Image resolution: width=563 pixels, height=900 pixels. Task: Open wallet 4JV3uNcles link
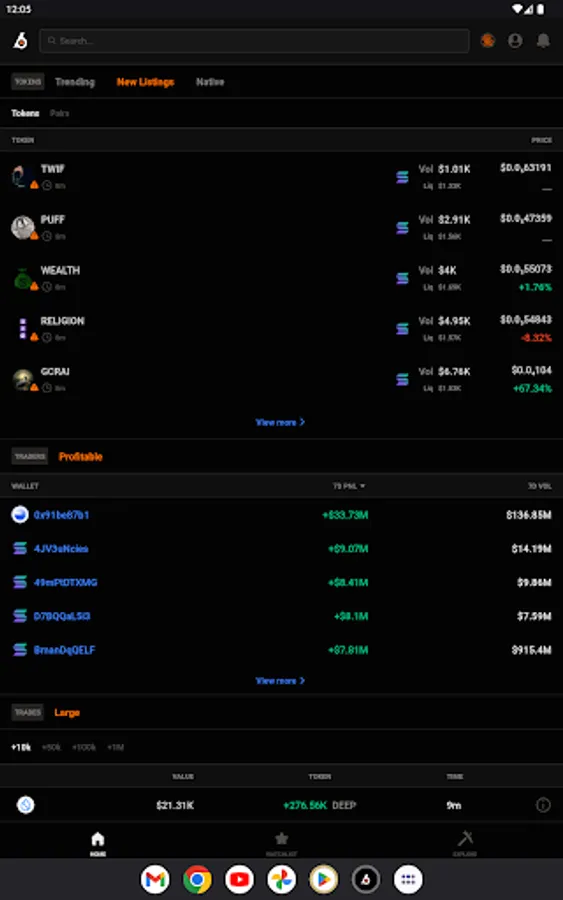click(61, 548)
